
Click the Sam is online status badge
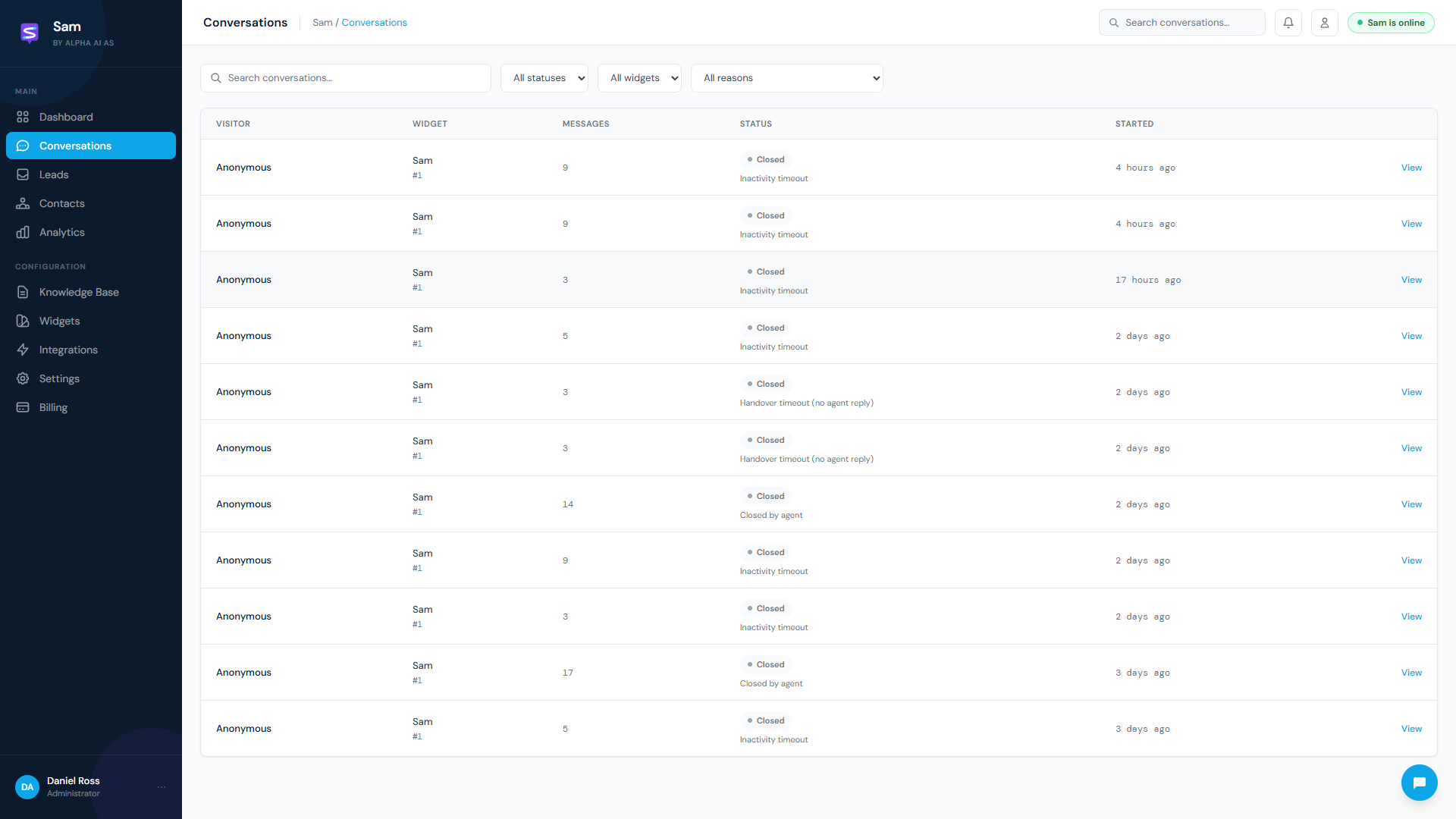[1391, 23]
